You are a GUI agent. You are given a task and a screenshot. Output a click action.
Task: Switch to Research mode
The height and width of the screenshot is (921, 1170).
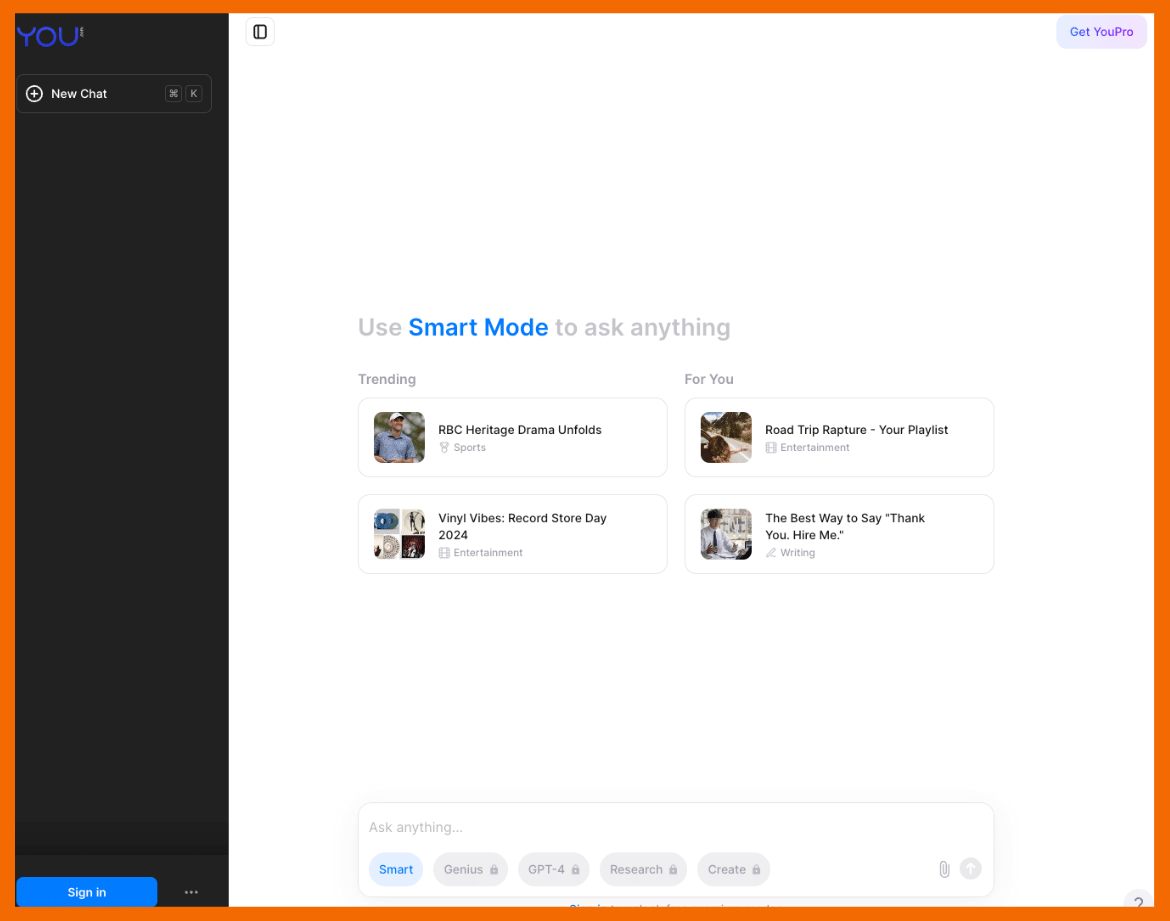click(x=636, y=869)
